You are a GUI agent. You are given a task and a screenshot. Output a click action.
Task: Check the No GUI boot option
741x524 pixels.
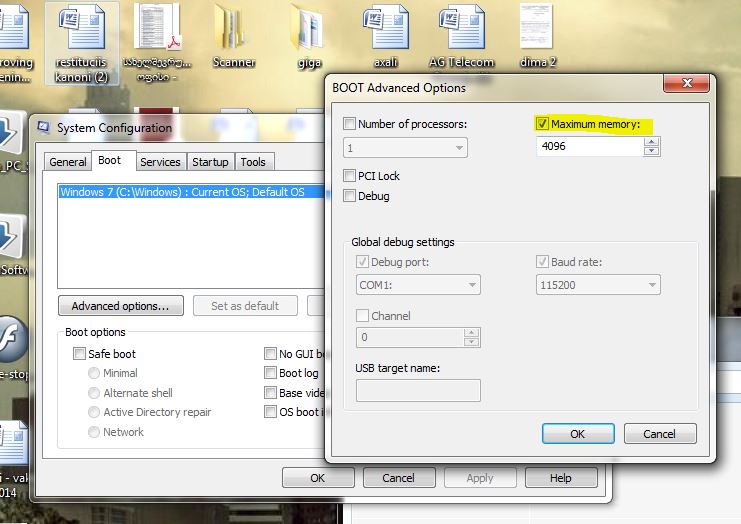coord(270,353)
